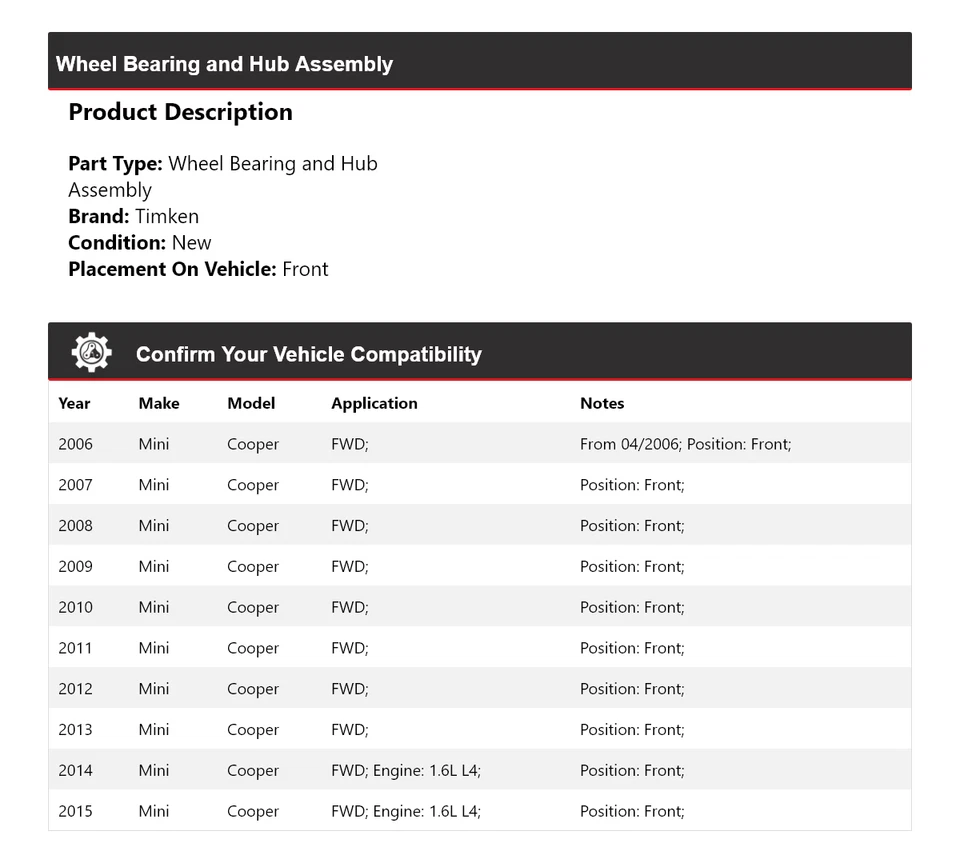Select the 2007 Mini Cooper row year
Screen dimensions: 960x863
75,485
